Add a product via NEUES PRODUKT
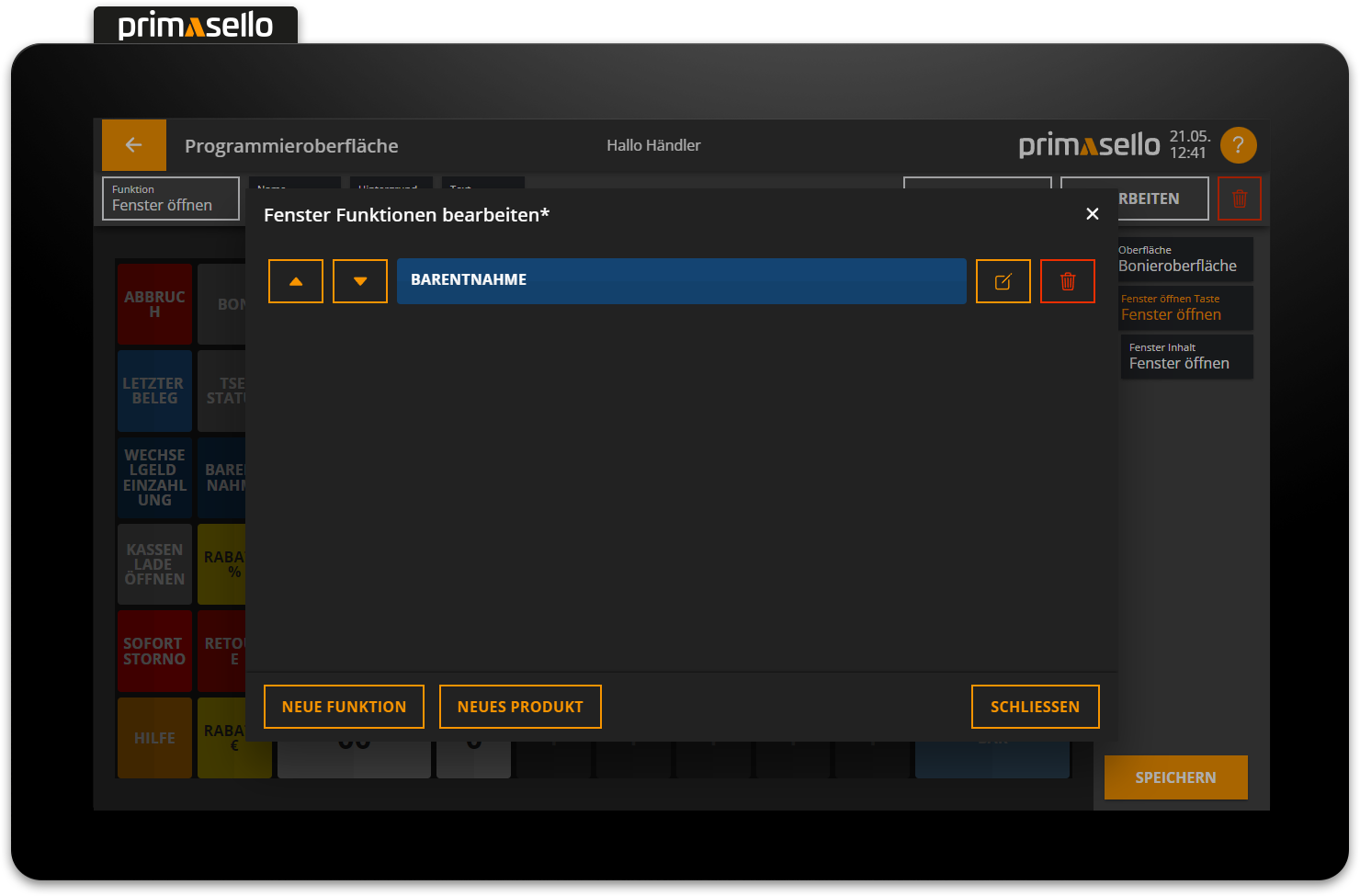 point(520,707)
